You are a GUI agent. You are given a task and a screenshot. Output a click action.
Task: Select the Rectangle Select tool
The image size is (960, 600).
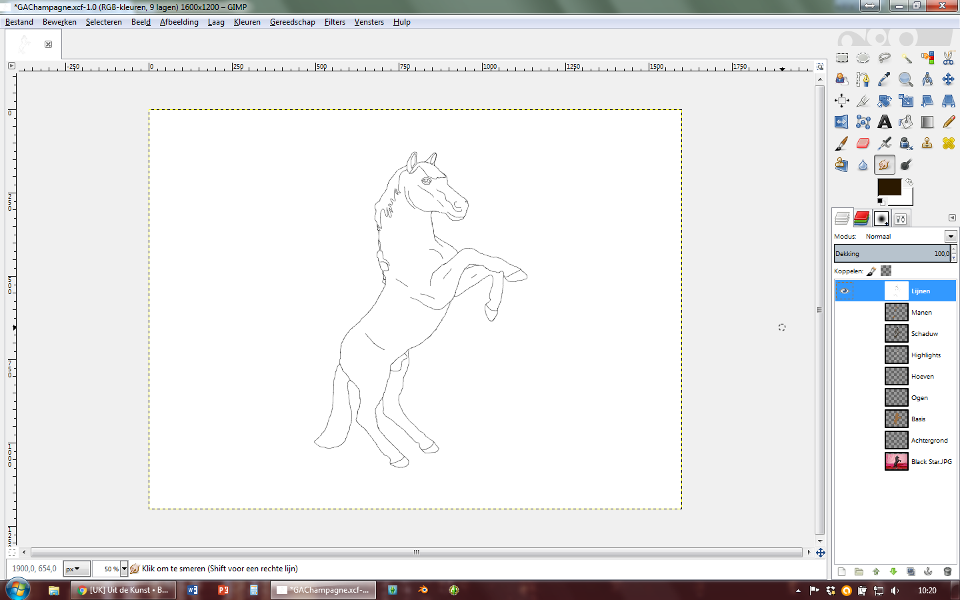842,58
